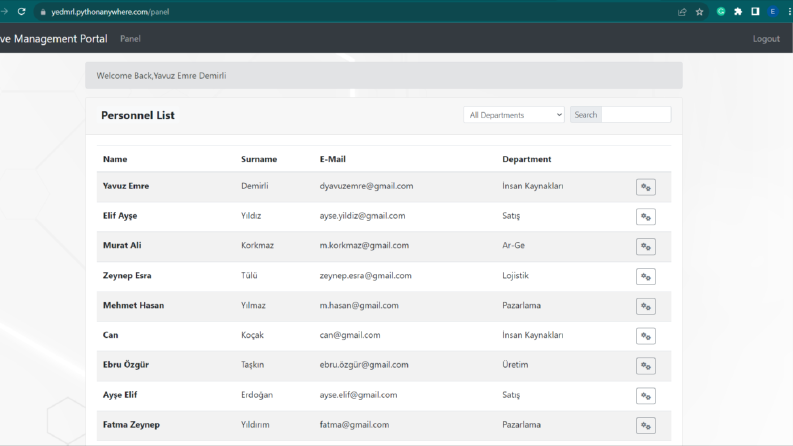Reload the page with browser refresh icon
Viewport: 793px width, 446px height.
click(x=21, y=12)
